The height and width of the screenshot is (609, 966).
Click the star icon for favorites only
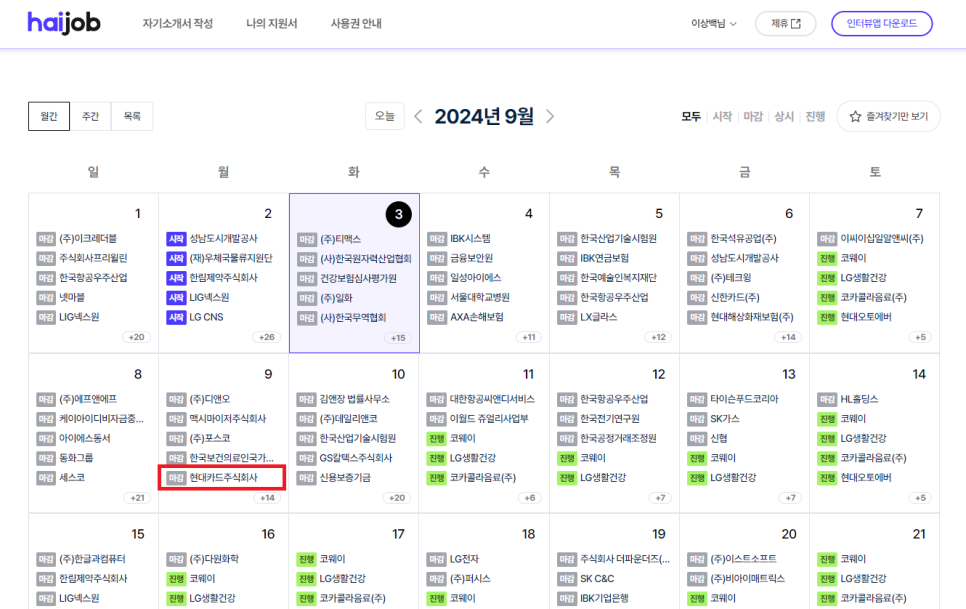(855, 116)
